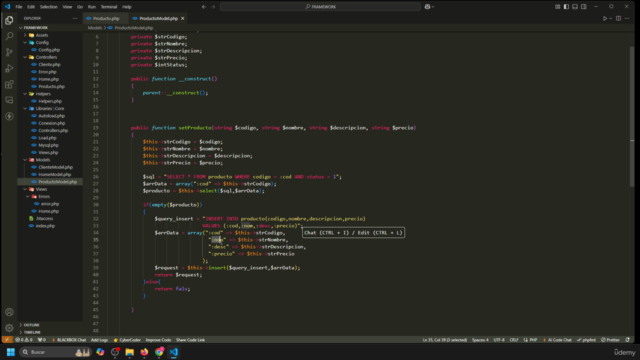640x360 pixels.
Task: Open ClienteModel.php in the explorer
Action: (x=56, y=167)
